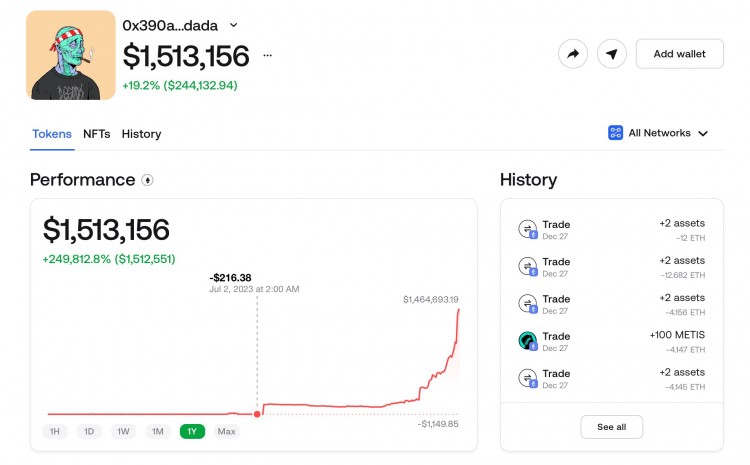Select the 1W time range

coord(123,432)
